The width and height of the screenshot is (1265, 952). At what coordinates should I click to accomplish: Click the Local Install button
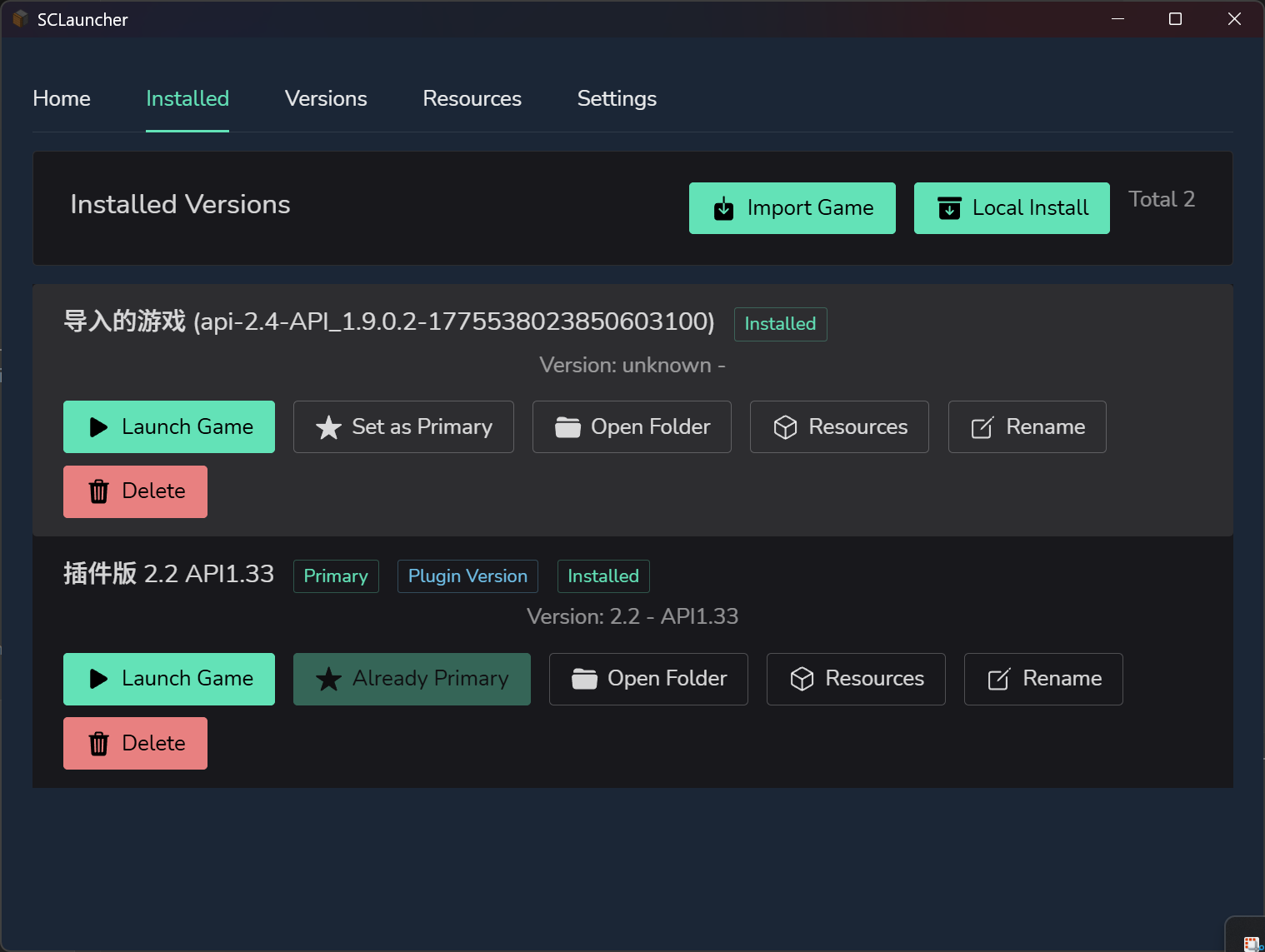[x=1012, y=208]
